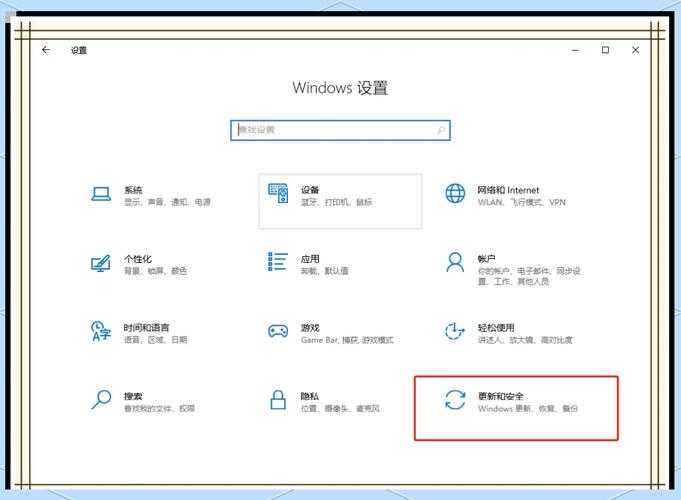Open the Devices keyboard-and-speaker icon

[x=278, y=193]
